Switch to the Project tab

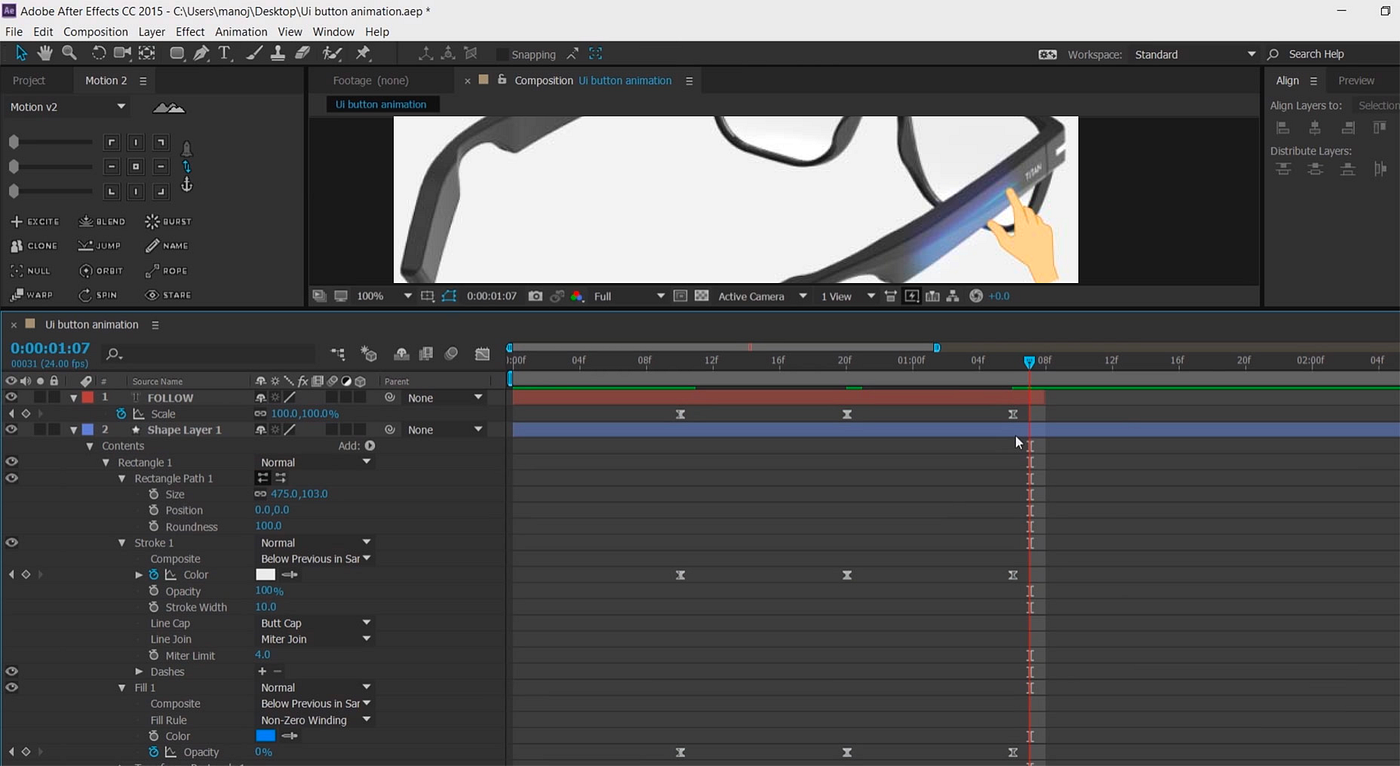pos(29,80)
